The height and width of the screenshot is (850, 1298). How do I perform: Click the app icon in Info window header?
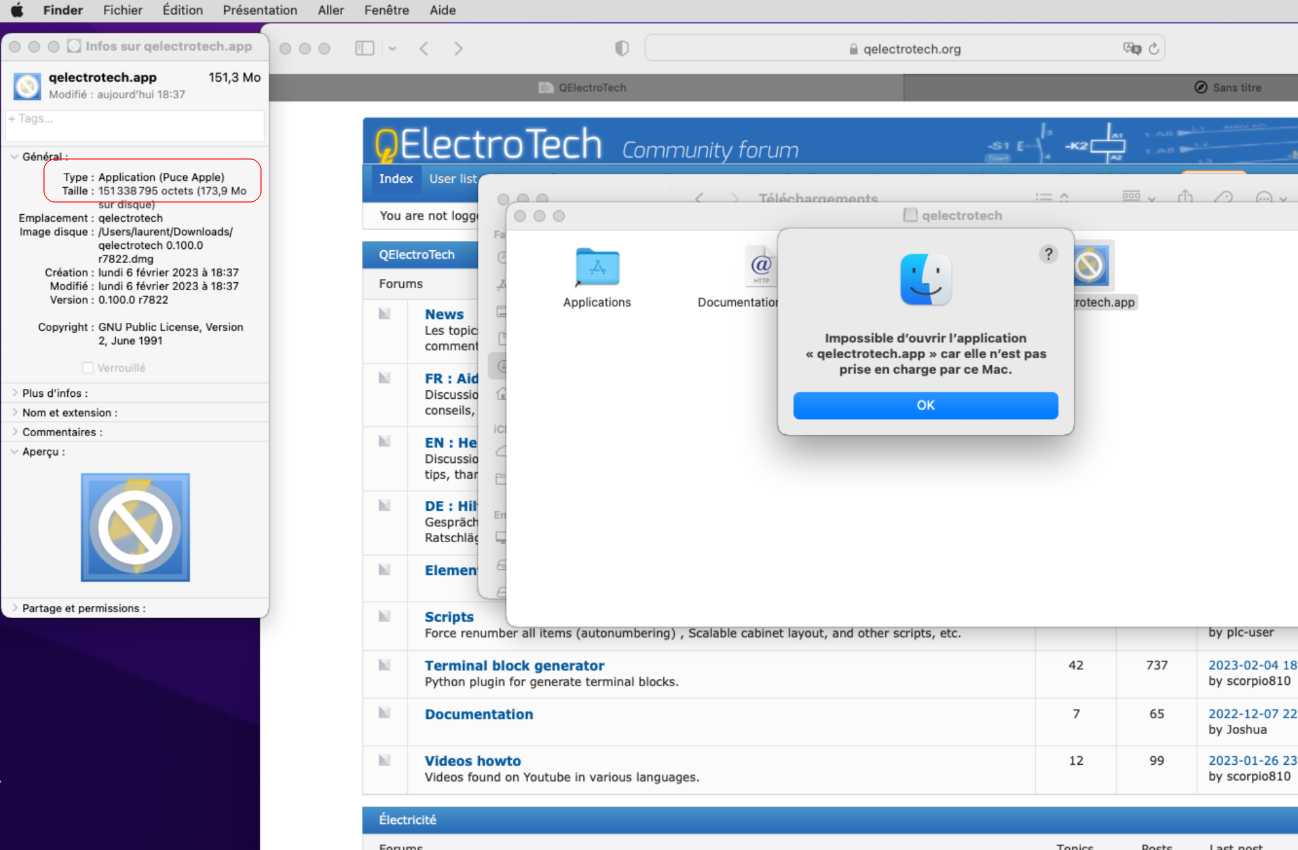[x=27, y=86]
